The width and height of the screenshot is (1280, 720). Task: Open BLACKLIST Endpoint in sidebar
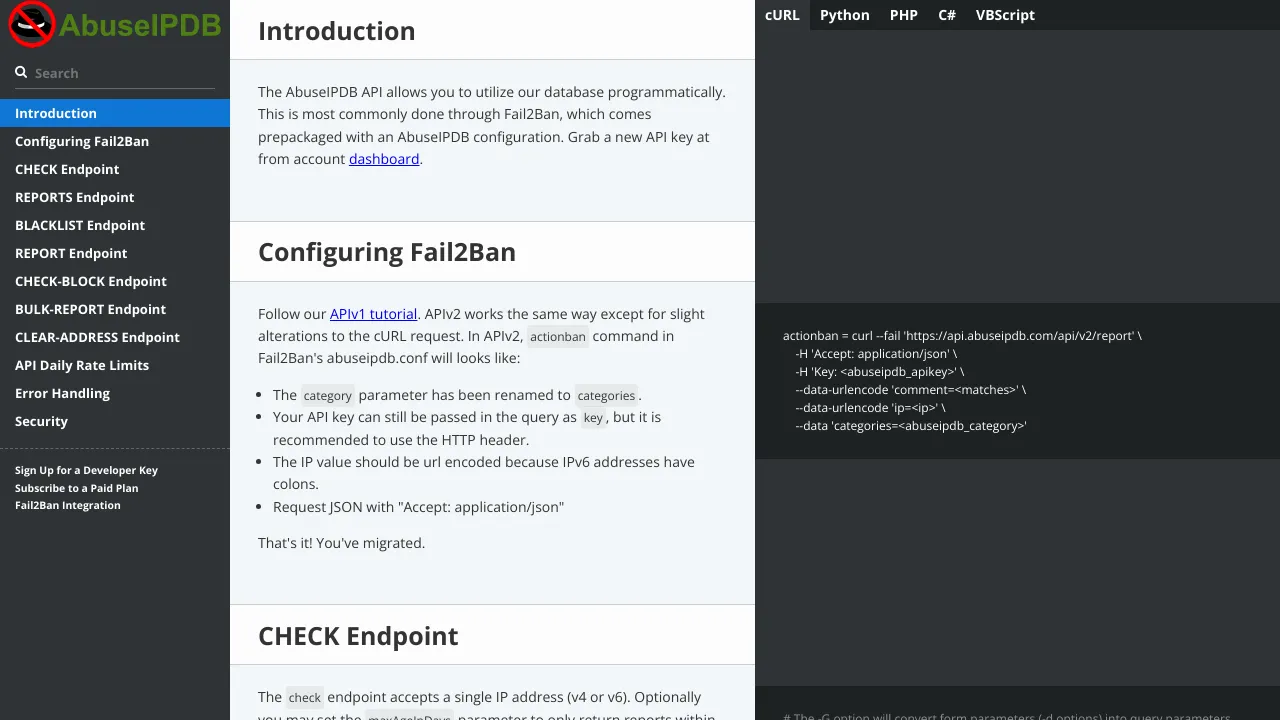(x=115, y=225)
